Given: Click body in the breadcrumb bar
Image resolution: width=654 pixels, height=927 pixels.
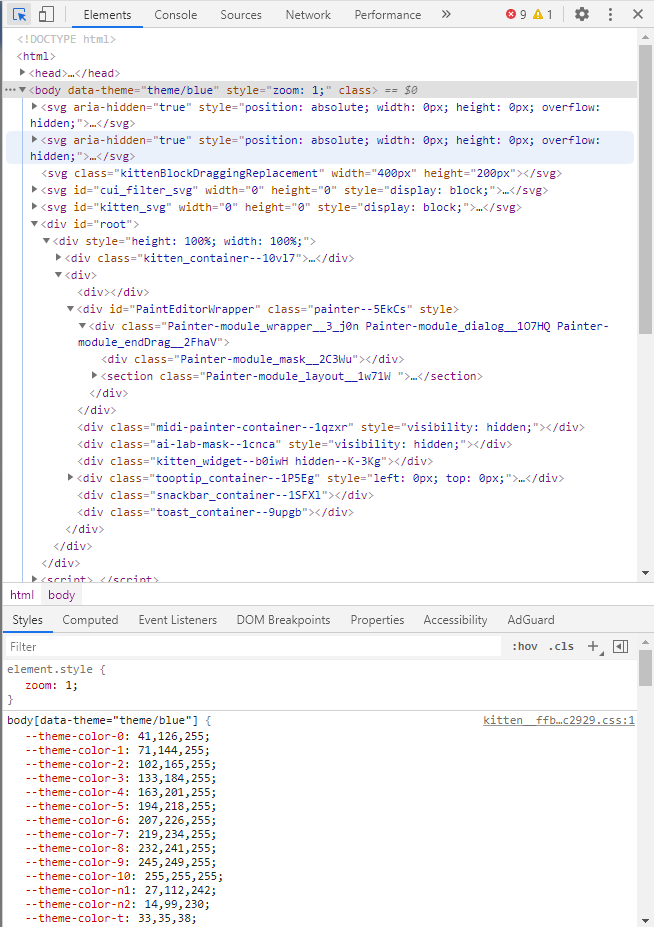Looking at the screenshot, I should click(x=61, y=595).
